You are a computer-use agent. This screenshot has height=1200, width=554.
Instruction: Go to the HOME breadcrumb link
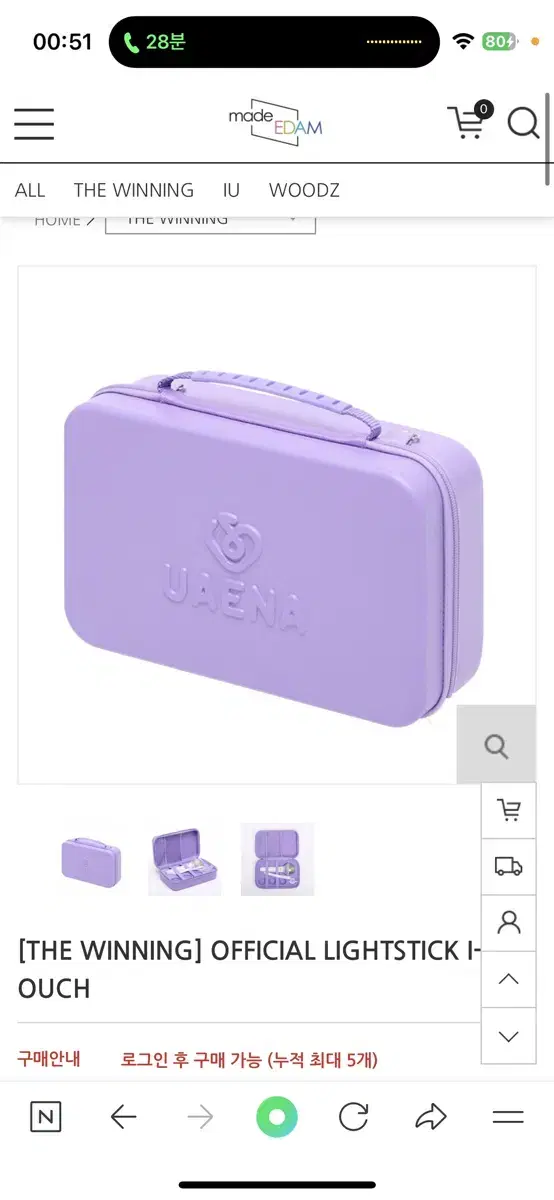[x=57, y=220]
